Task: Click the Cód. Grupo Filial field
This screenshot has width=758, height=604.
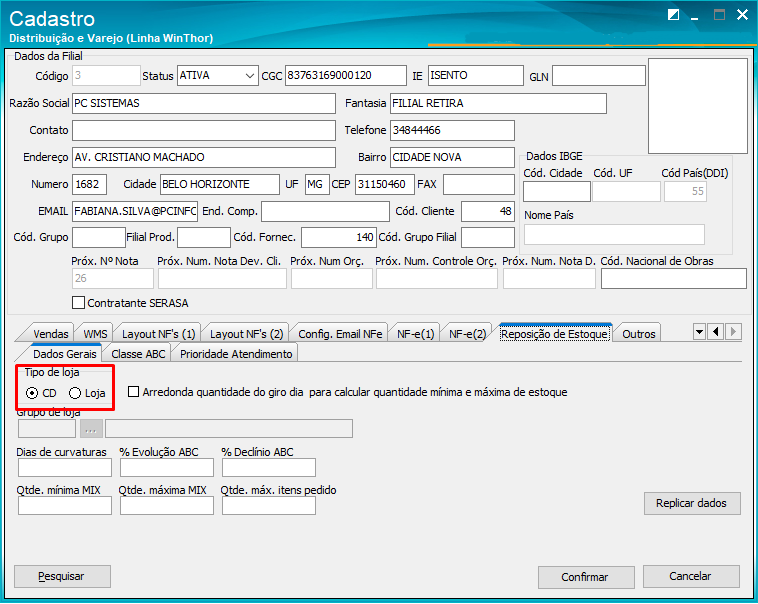Action: [x=488, y=237]
